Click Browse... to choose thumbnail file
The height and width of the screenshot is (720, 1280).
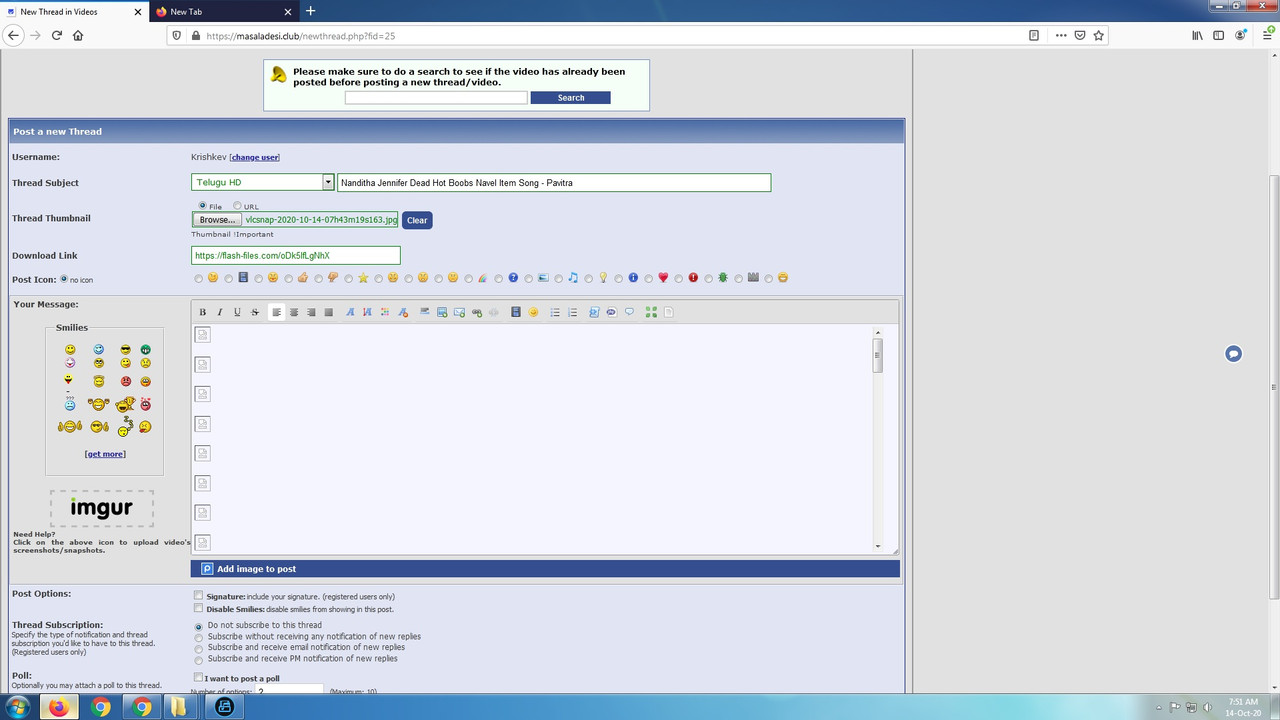coord(217,220)
